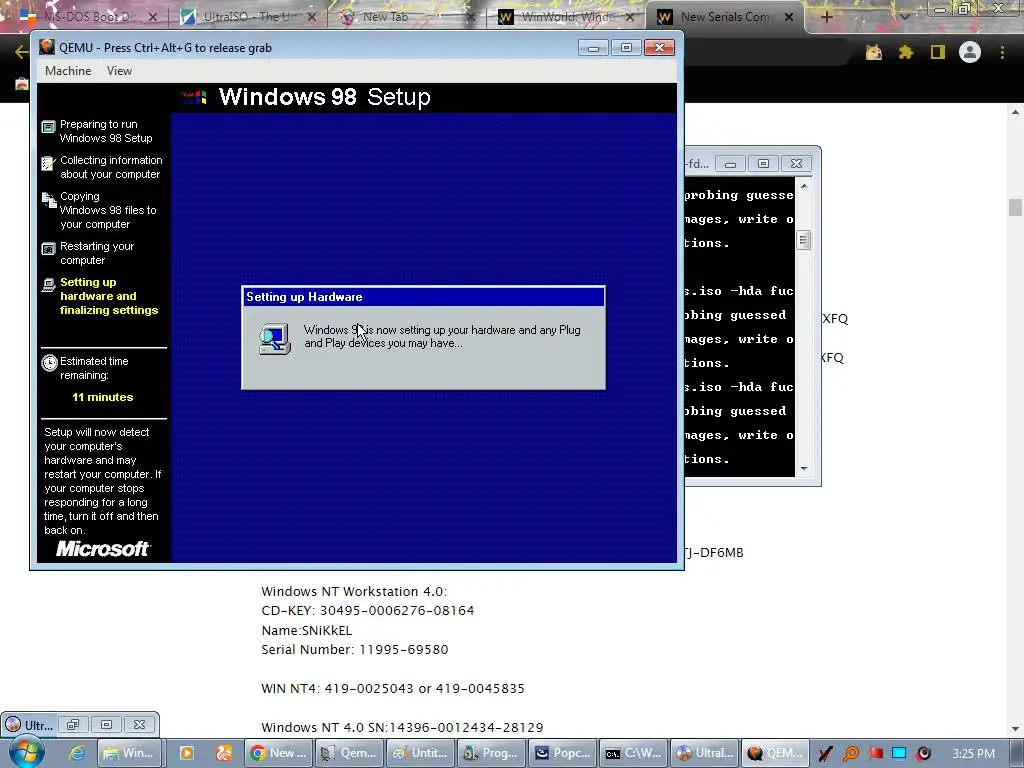Close the New Serials Com browser tab
This screenshot has height=768, width=1024.
(789, 17)
